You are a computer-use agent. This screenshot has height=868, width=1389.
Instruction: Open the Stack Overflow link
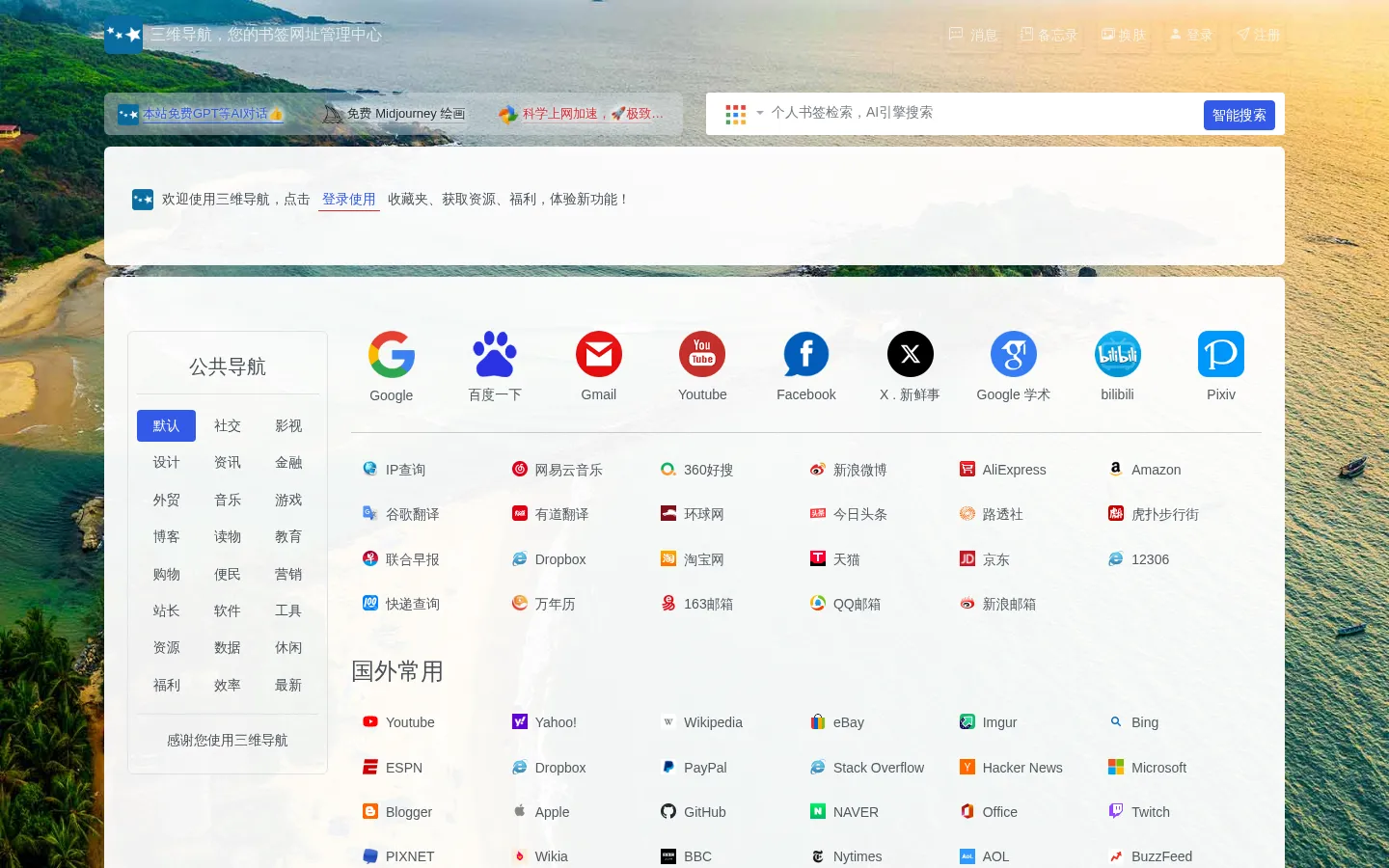click(867, 768)
